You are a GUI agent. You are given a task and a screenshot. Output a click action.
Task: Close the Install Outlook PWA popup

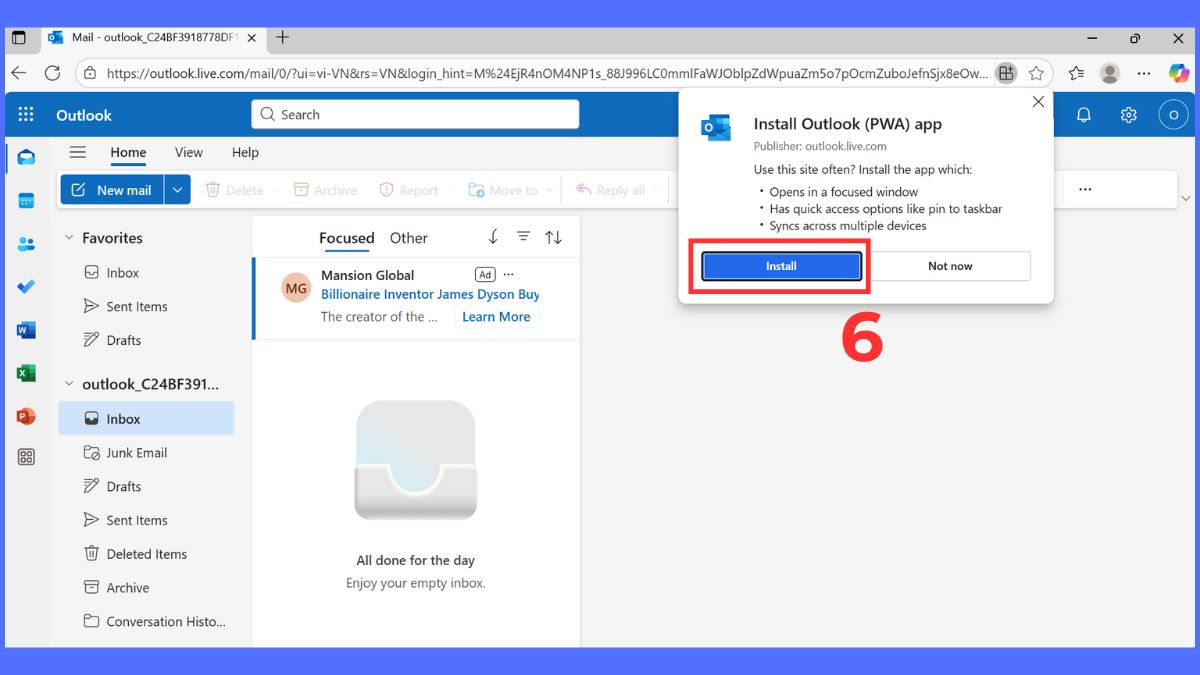pyautogui.click(x=1038, y=102)
